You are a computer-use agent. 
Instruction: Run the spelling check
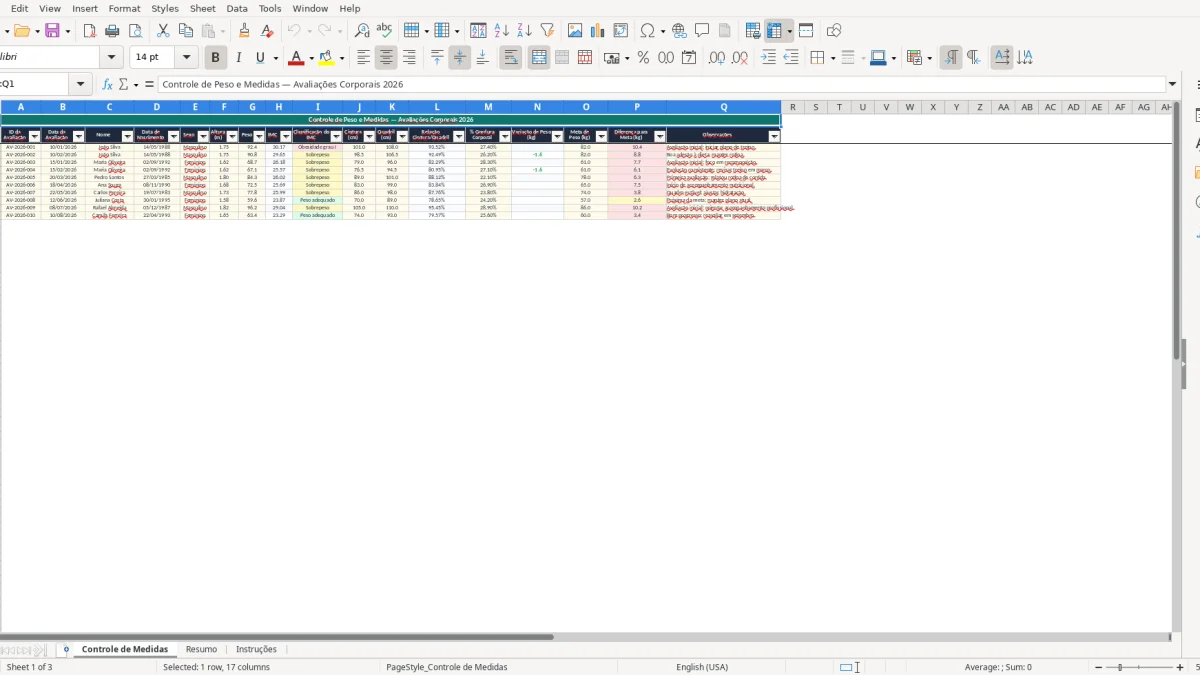(x=384, y=31)
